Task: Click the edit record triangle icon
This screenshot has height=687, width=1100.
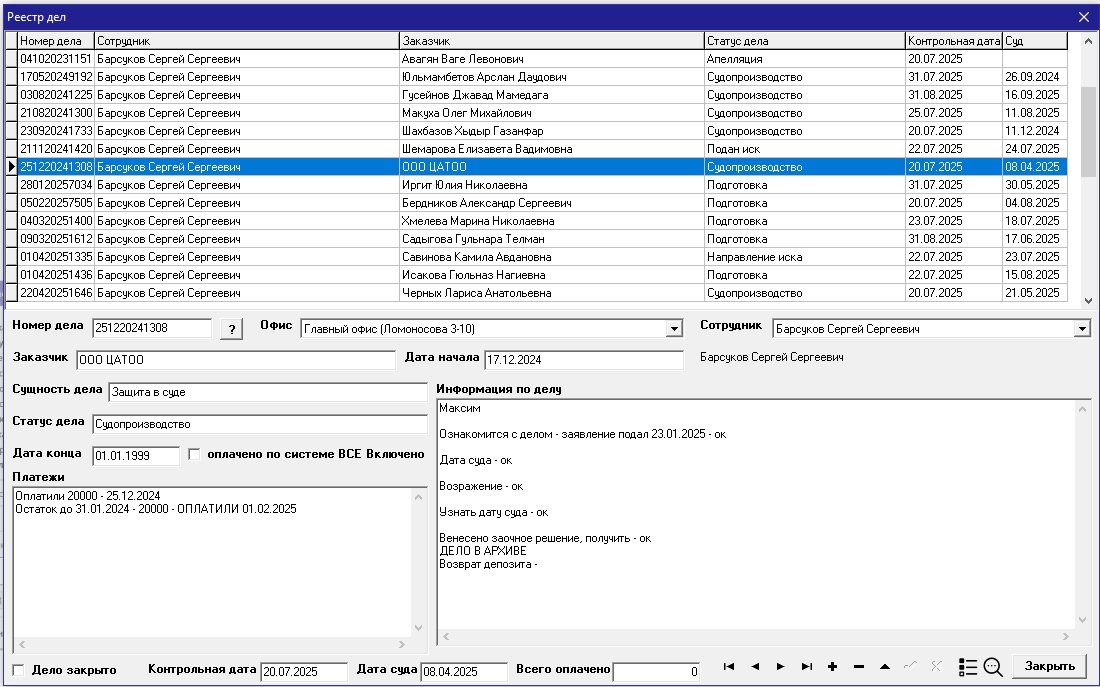Action: tap(885, 667)
